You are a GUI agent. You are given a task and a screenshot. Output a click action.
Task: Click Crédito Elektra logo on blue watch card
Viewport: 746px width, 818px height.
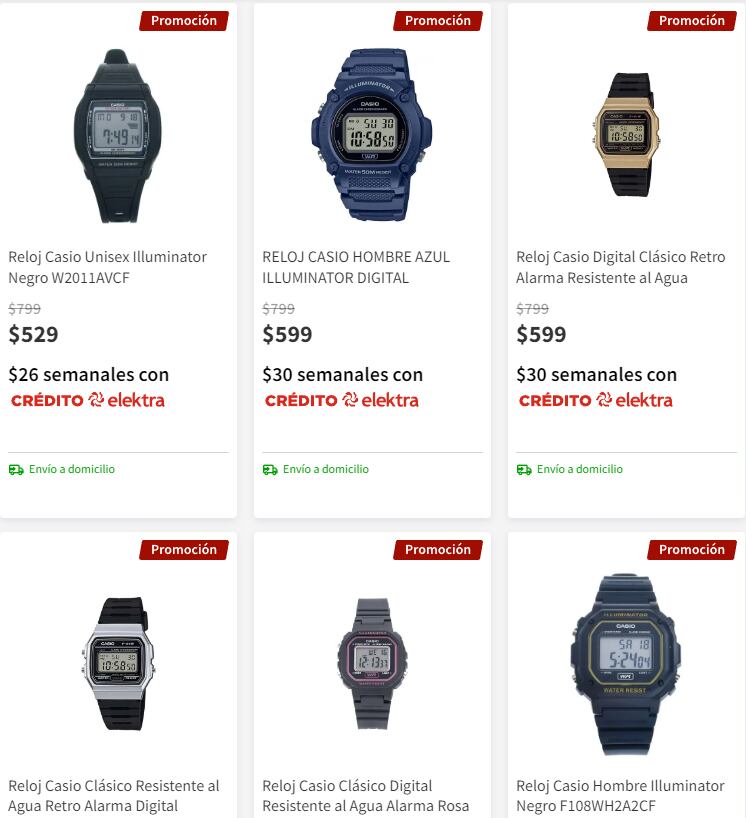point(342,400)
